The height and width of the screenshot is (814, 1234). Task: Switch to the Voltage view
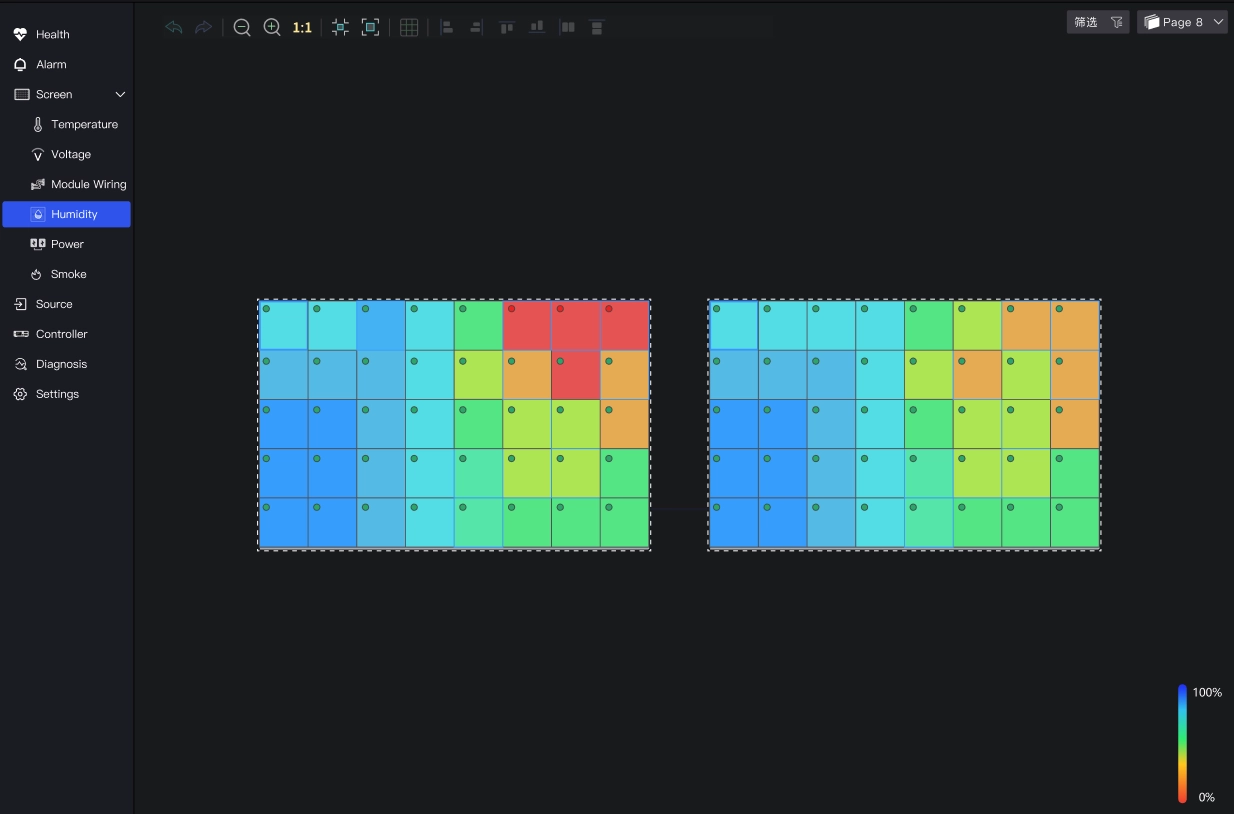click(x=71, y=154)
